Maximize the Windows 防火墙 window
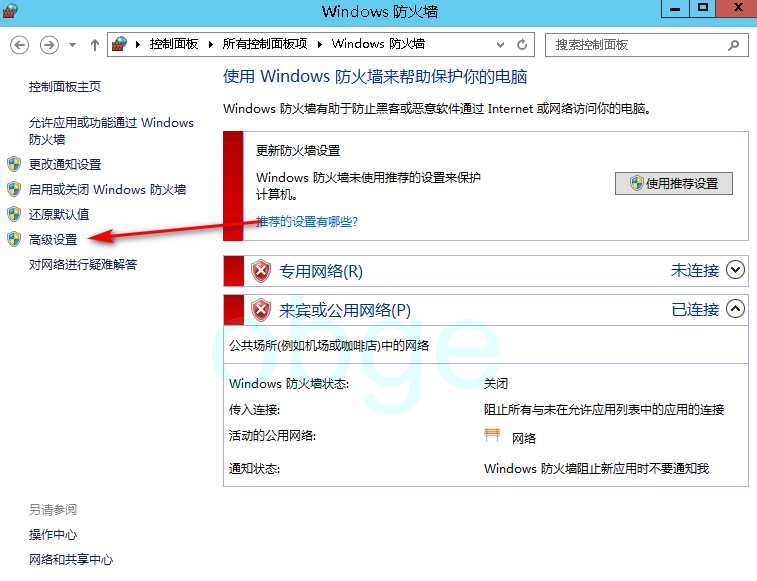This screenshot has height=581, width=757. 703,8
